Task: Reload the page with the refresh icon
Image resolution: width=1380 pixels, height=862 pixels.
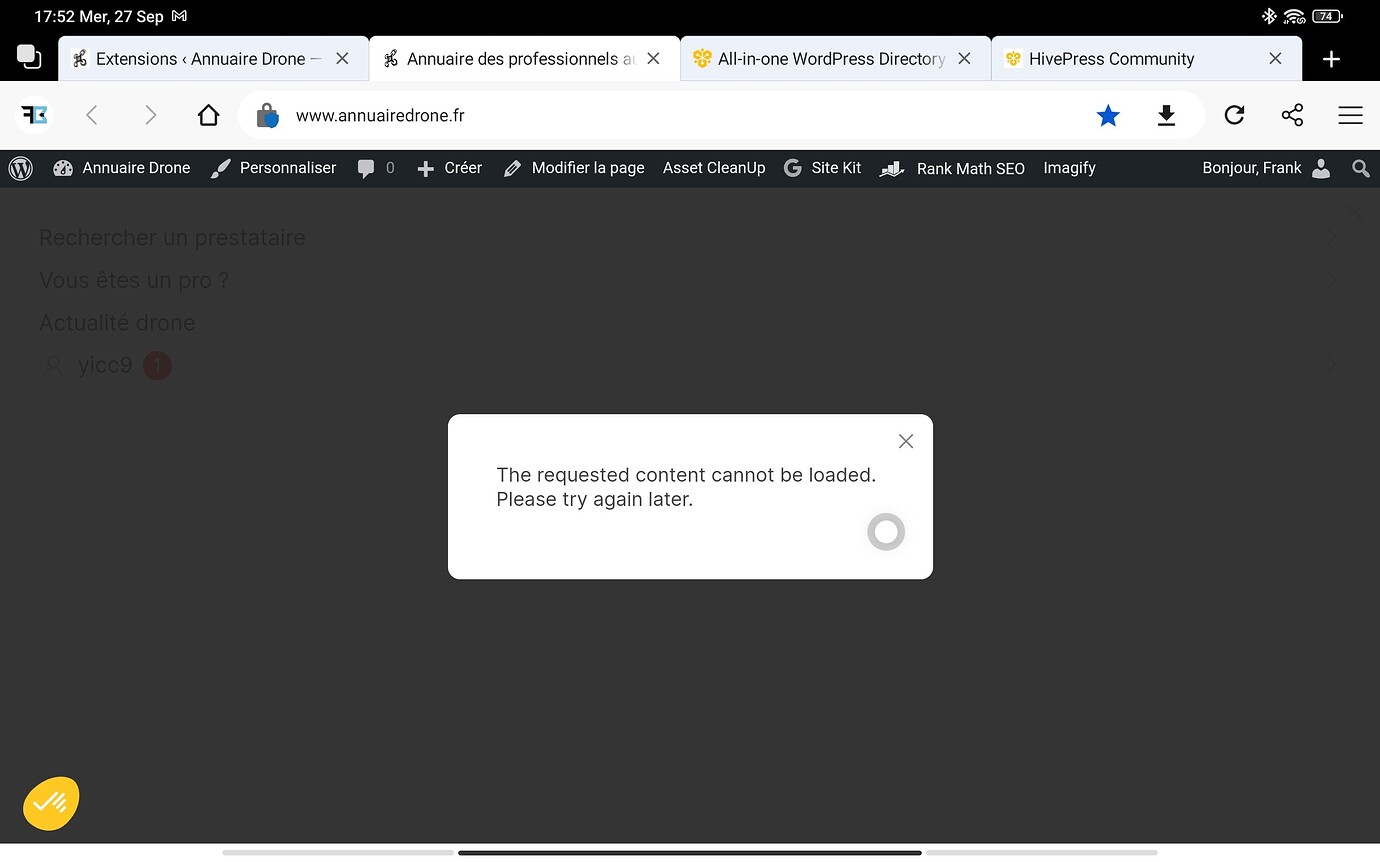Action: pyautogui.click(x=1234, y=115)
